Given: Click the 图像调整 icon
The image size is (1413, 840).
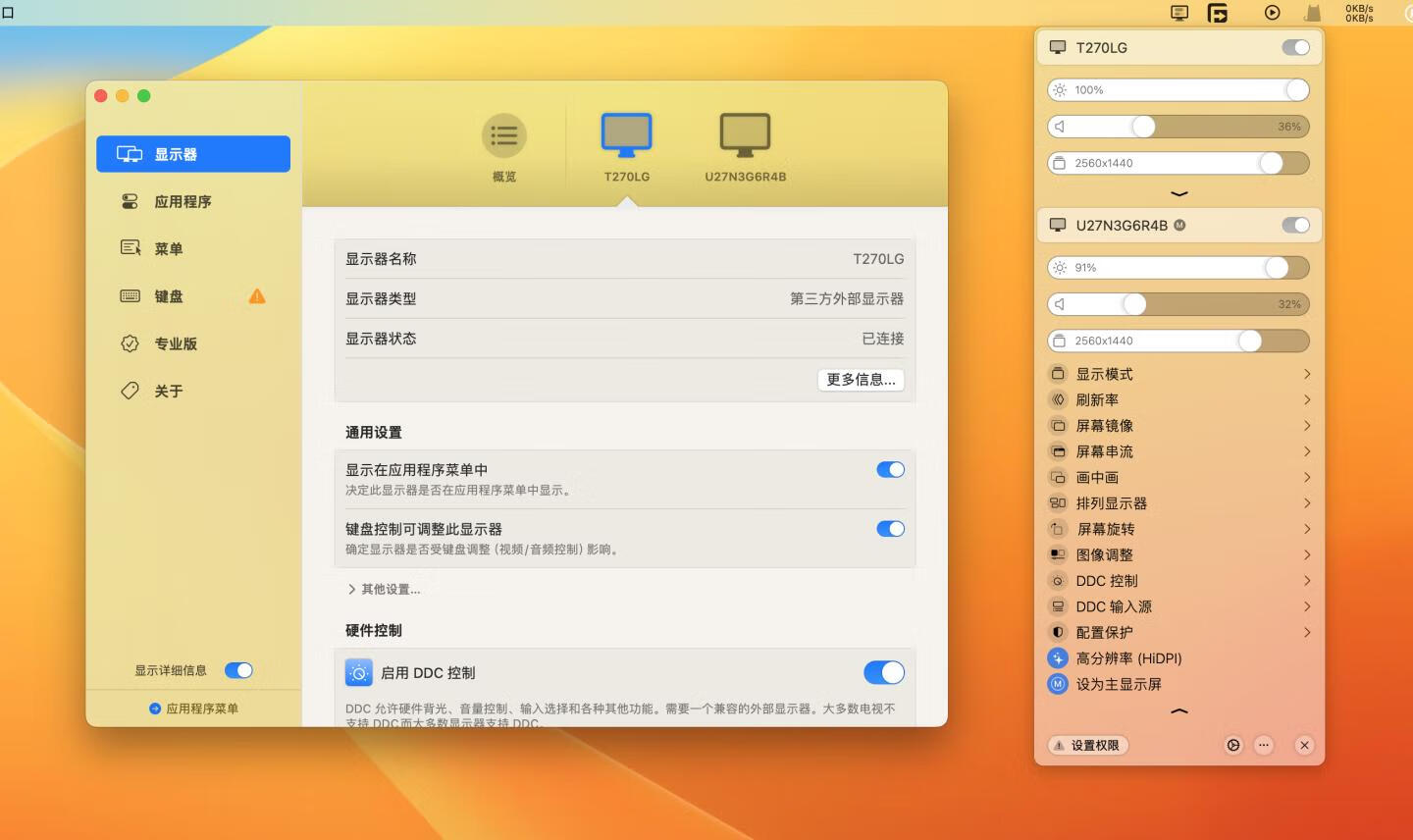Looking at the screenshot, I should pos(1058,554).
